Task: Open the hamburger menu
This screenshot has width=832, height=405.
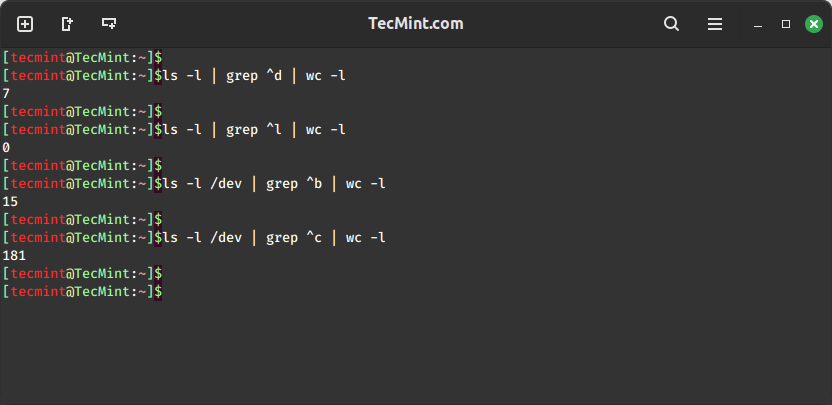Action: tap(715, 24)
